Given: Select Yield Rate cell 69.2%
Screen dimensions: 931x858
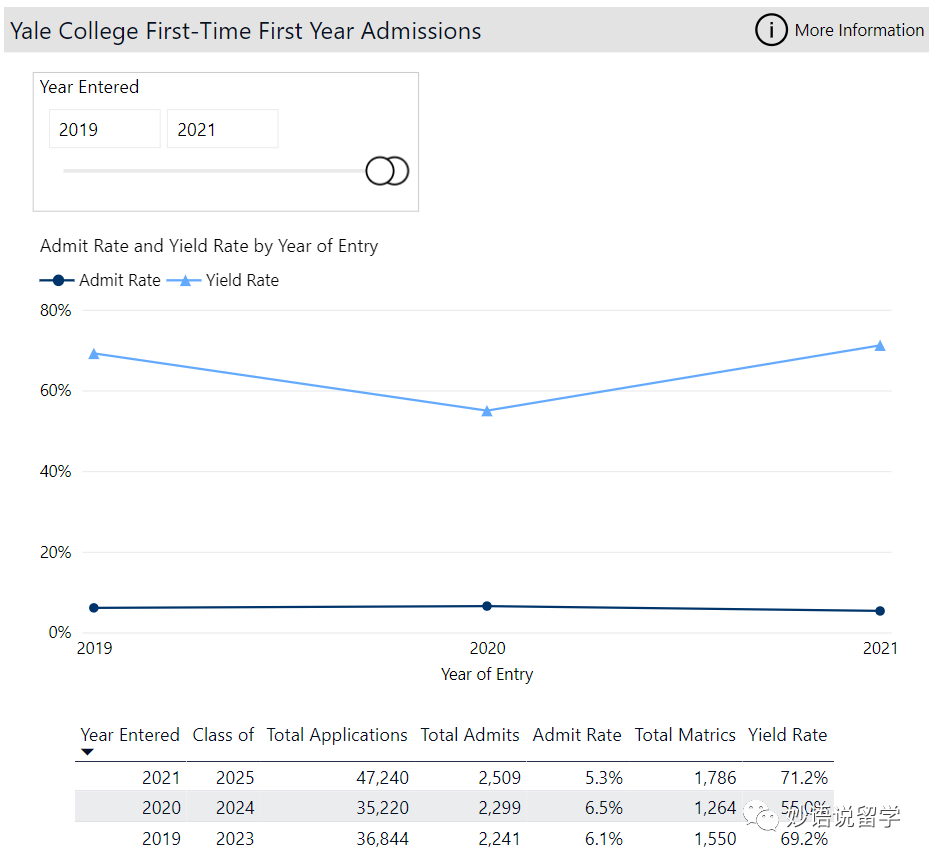Looking at the screenshot, I should [x=804, y=839].
